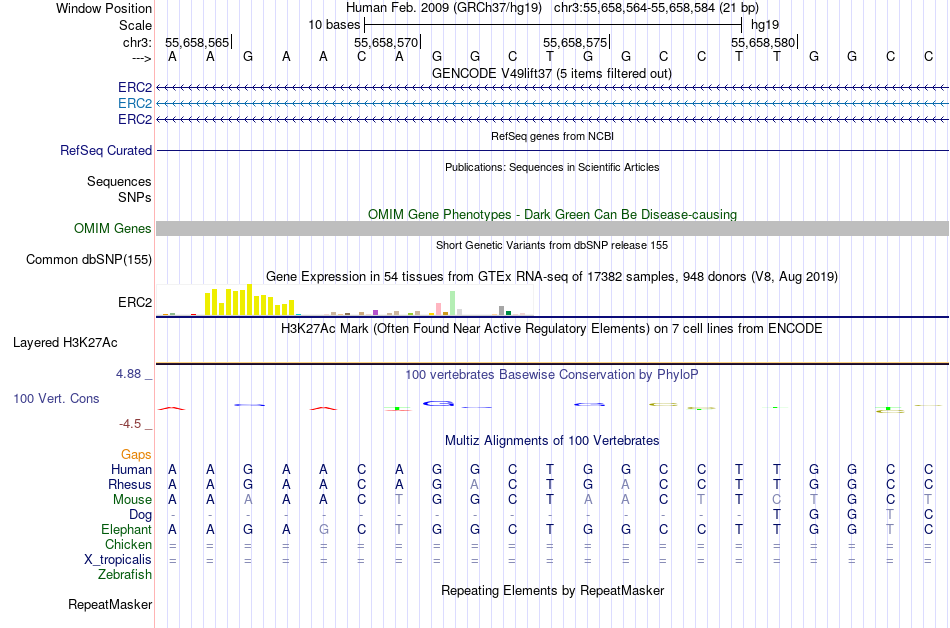Click the orange Gaps label
The width and height of the screenshot is (950, 628).
pos(136,454)
